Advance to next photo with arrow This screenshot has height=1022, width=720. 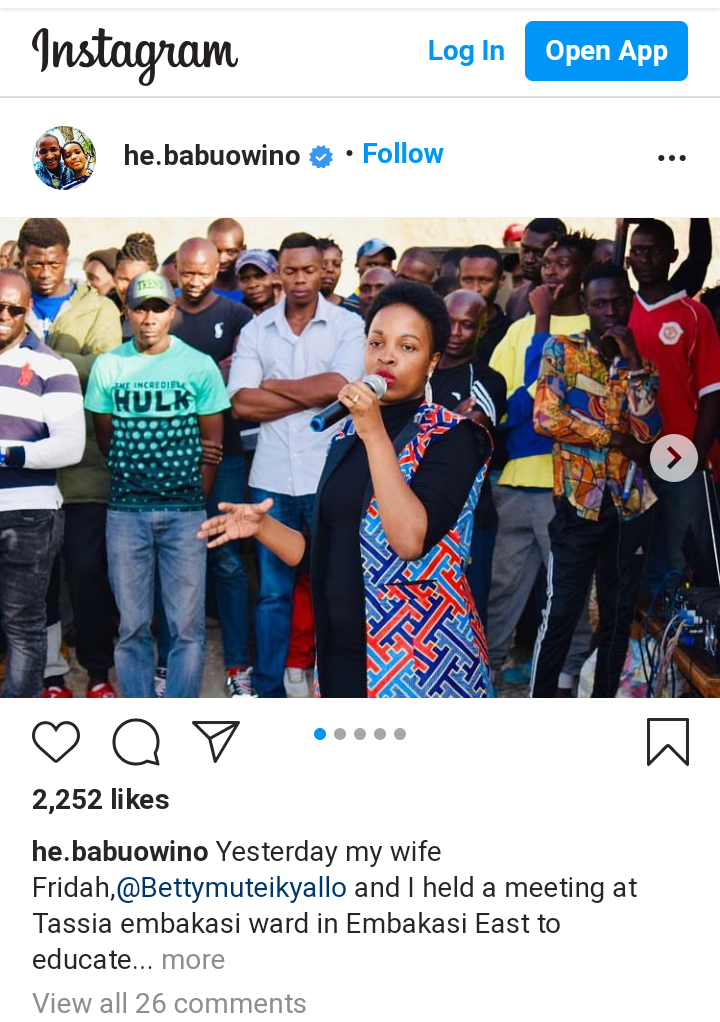(x=674, y=458)
